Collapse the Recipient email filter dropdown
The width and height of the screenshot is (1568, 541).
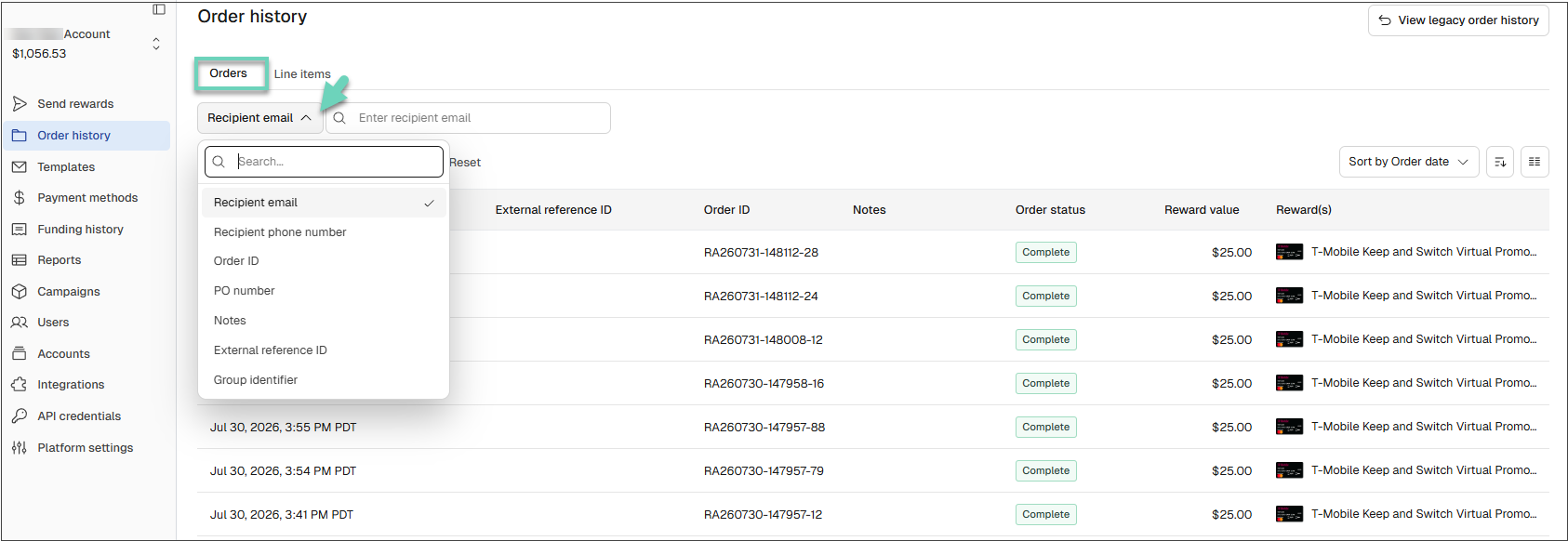[x=259, y=118]
